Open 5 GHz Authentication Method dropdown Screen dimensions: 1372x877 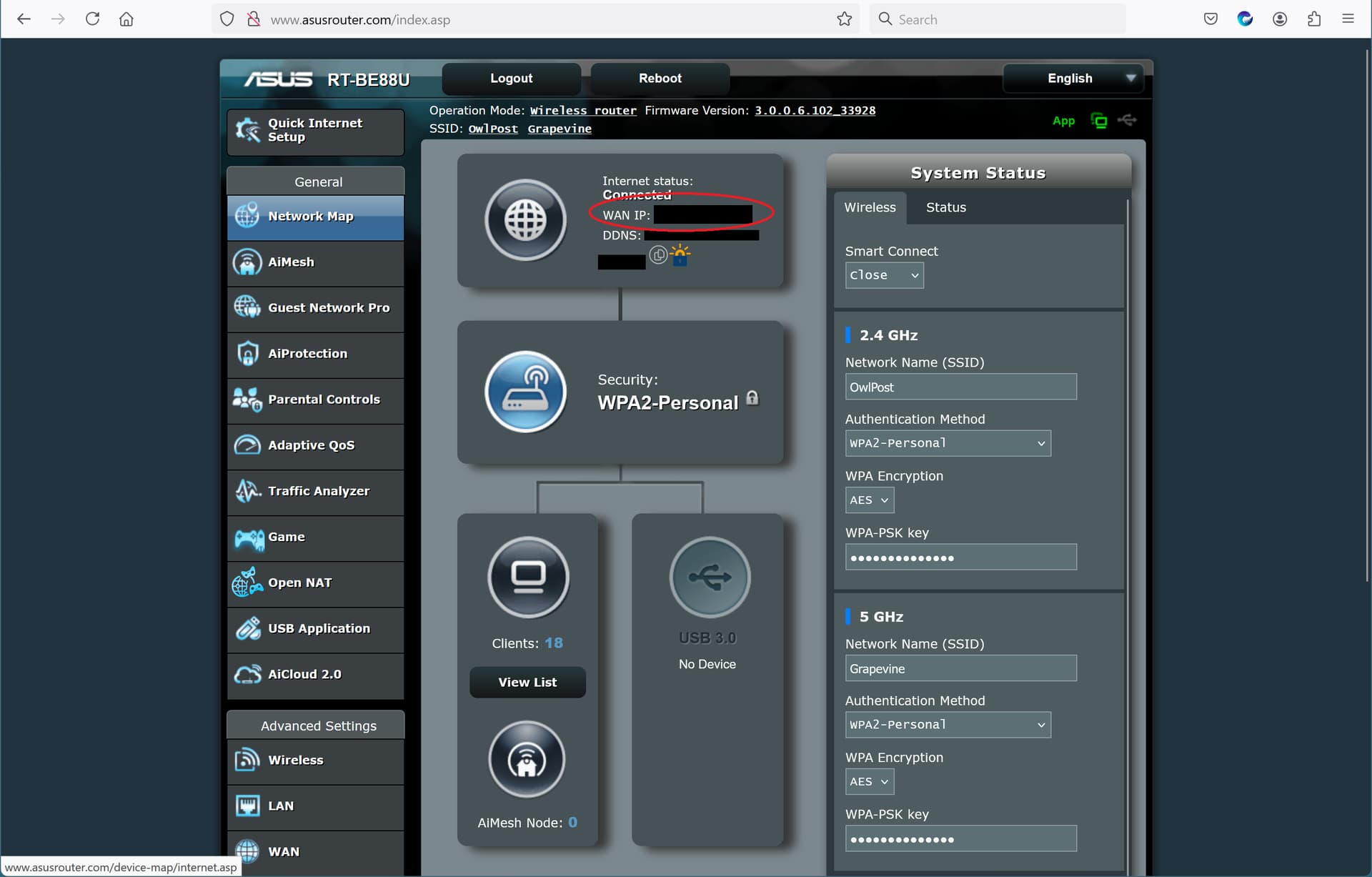pyautogui.click(x=948, y=725)
